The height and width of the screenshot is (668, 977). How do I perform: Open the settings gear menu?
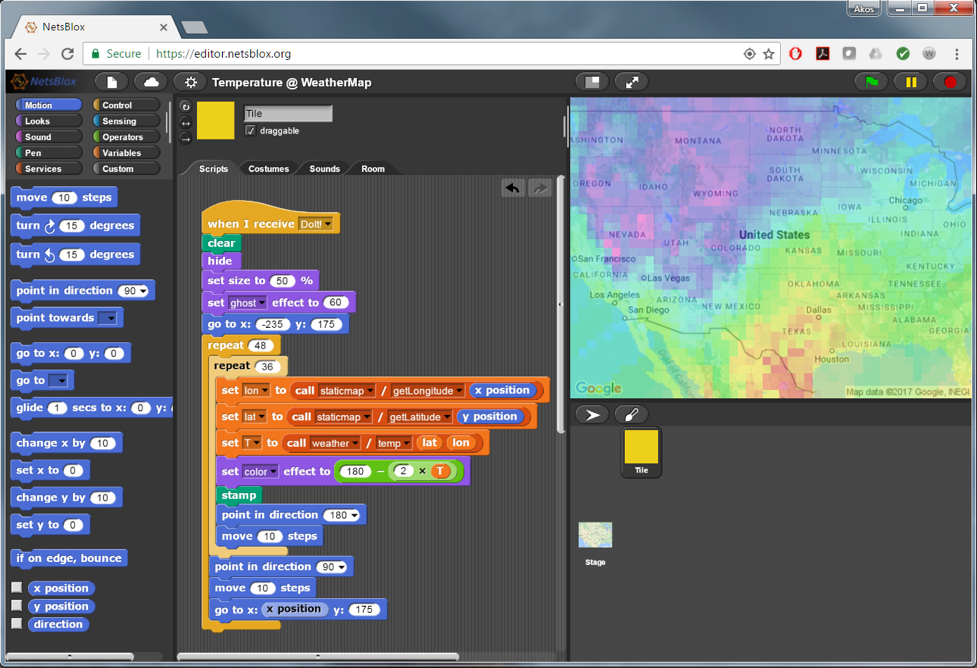point(191,82)
